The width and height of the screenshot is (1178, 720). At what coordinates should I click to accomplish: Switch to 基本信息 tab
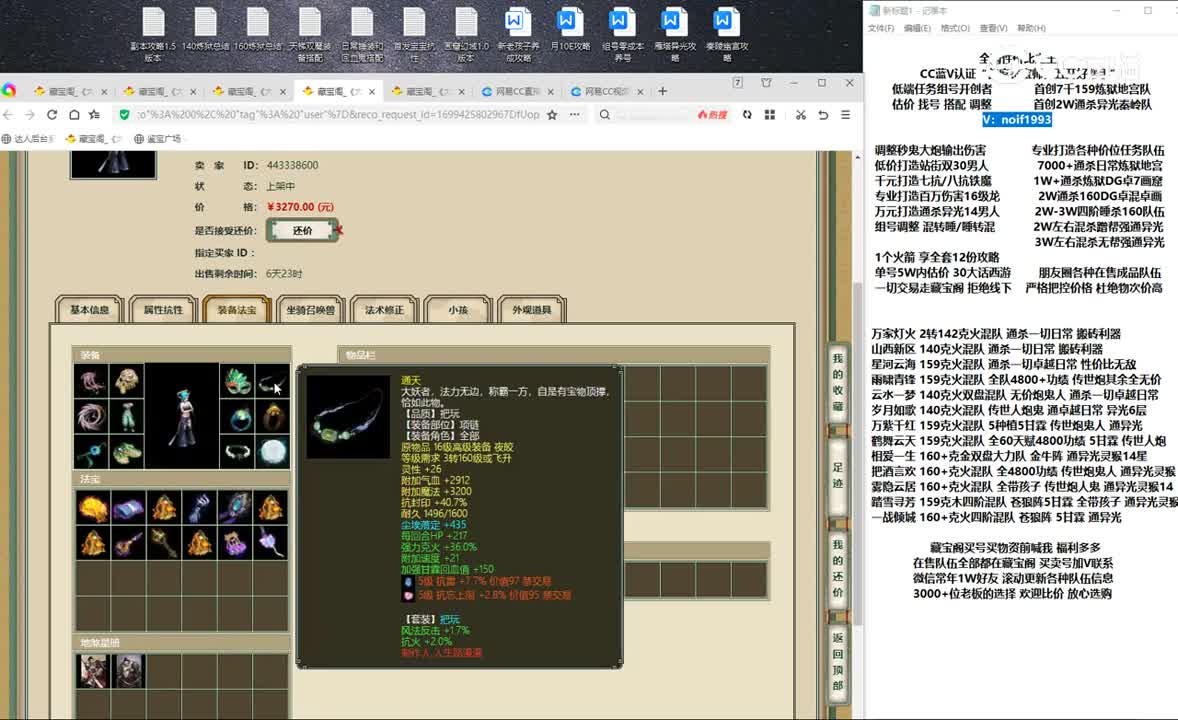coord(89,310)
